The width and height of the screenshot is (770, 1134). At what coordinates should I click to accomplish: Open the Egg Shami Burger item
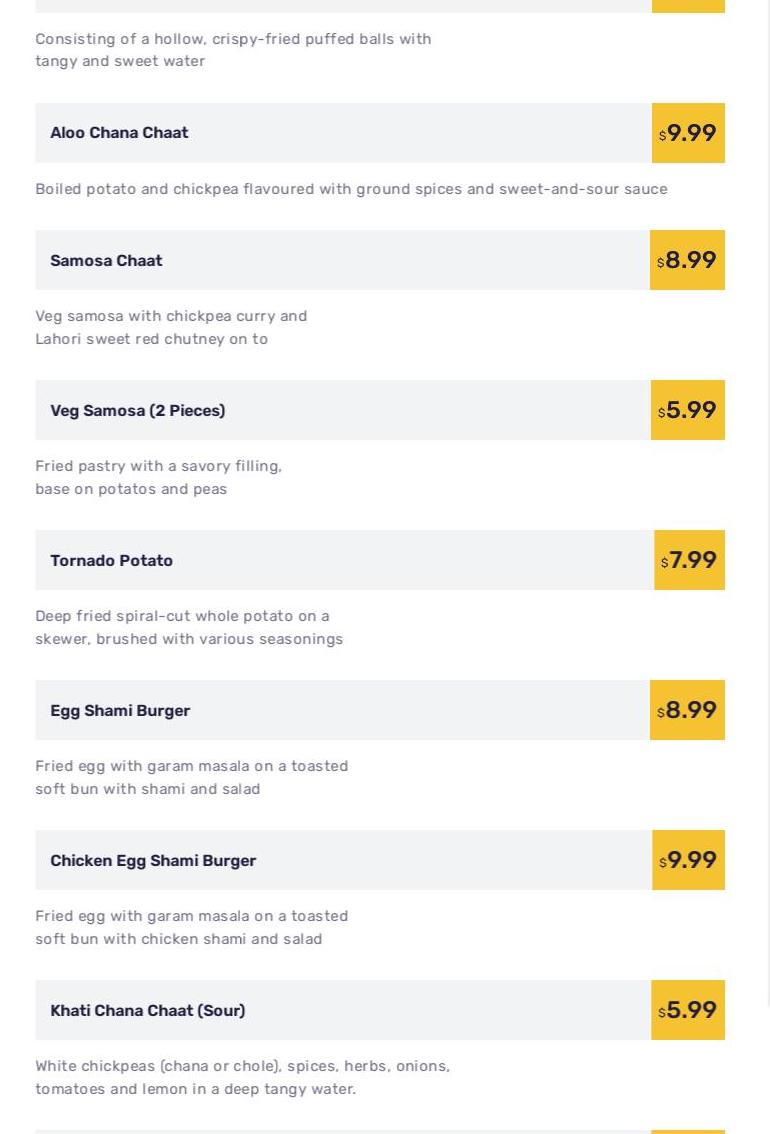pyautogui.click(x=120, y=711)
